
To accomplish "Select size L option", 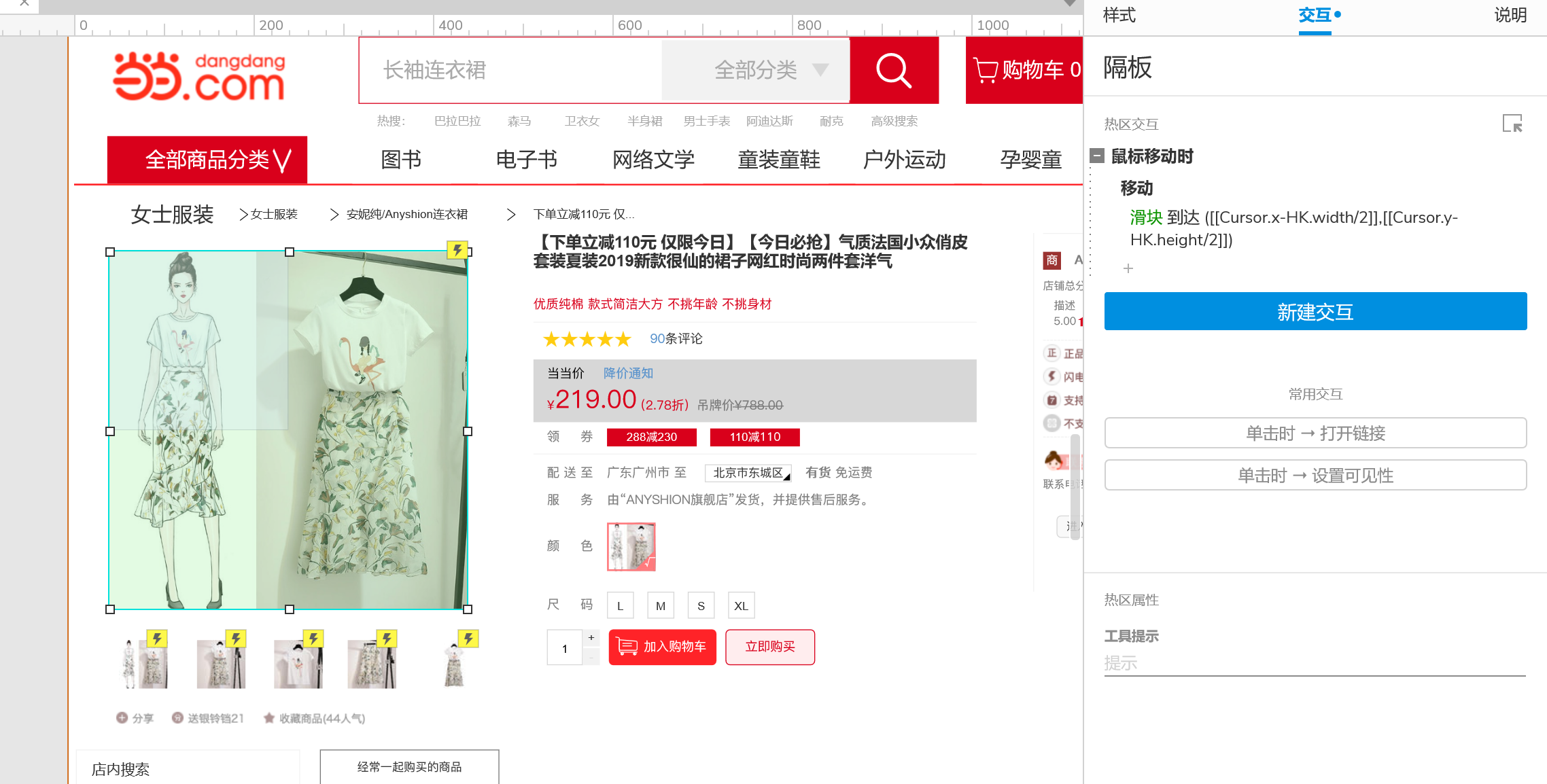I will pos(621,605).
